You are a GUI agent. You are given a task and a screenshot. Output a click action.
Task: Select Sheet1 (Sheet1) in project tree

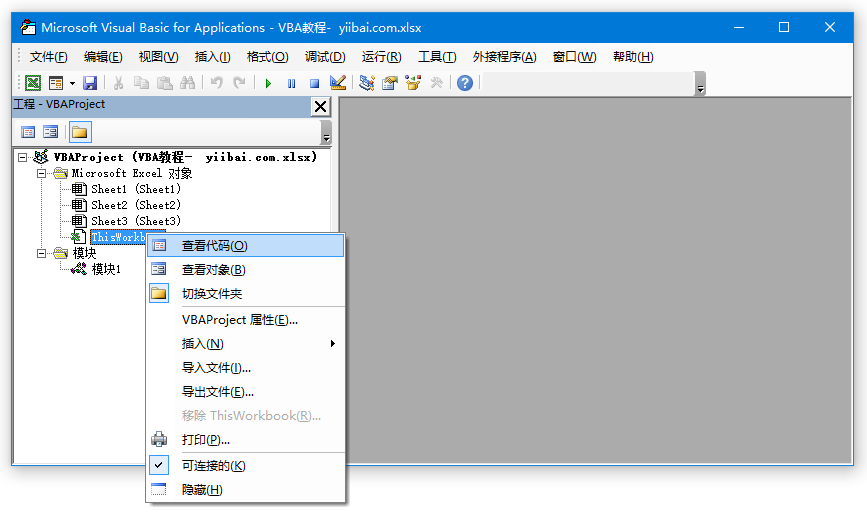point(136,189)
